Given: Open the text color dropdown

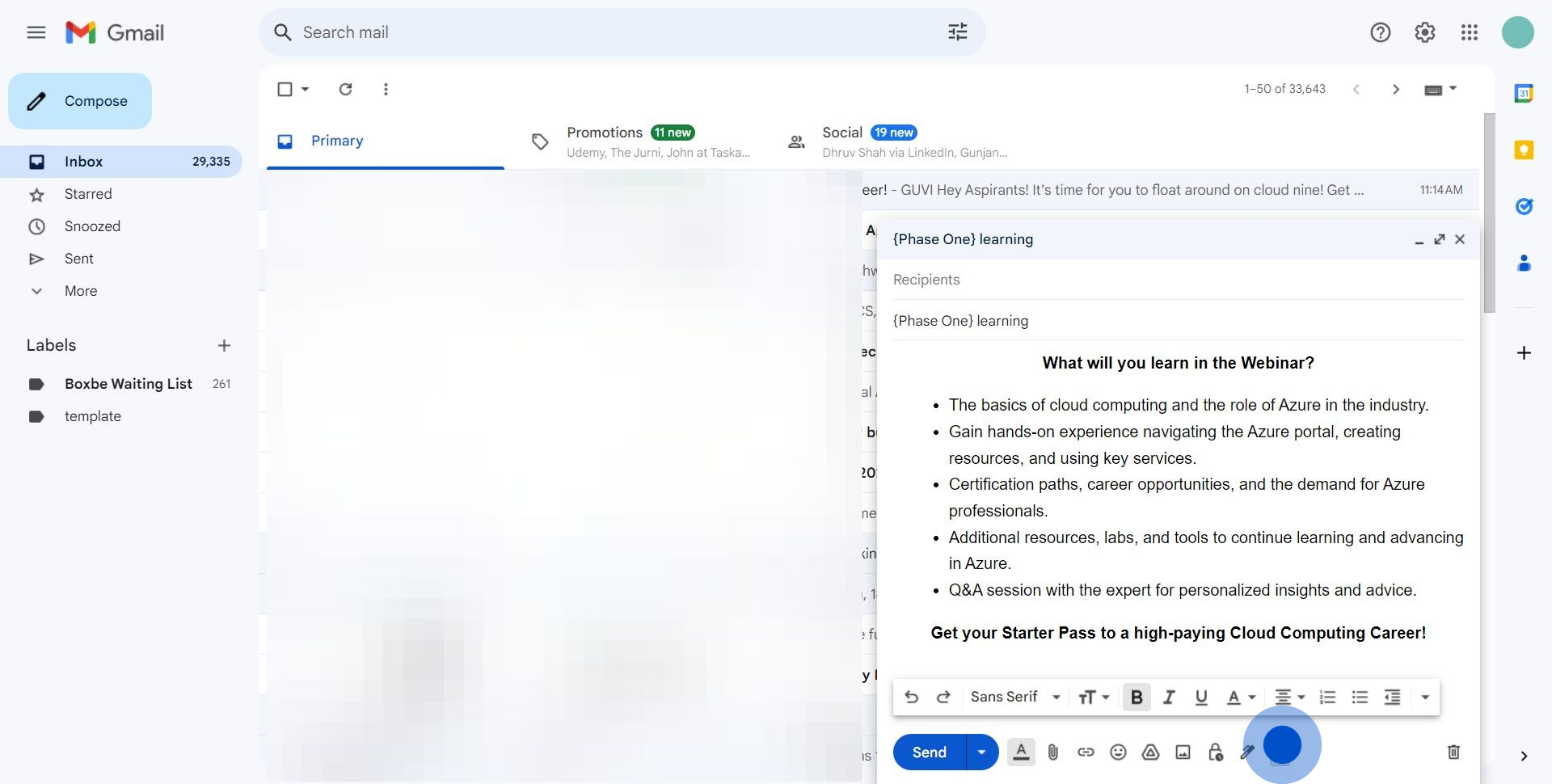Looking at the screenshot, I should pos(1240,697).
